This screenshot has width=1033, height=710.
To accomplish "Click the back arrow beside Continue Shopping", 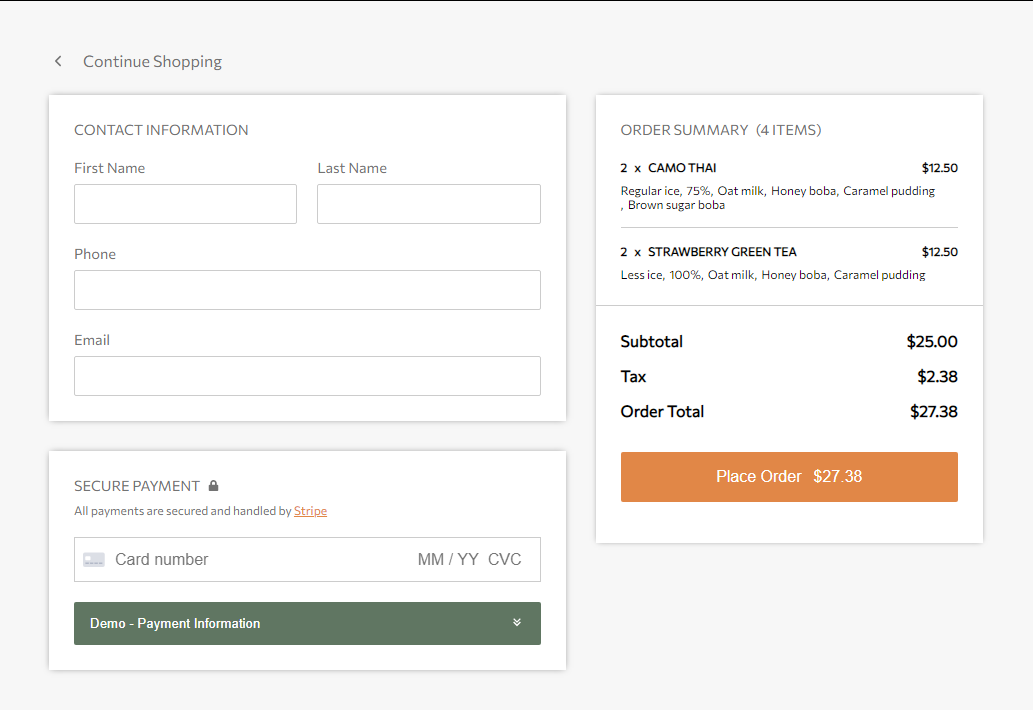I will coord(58,61).
